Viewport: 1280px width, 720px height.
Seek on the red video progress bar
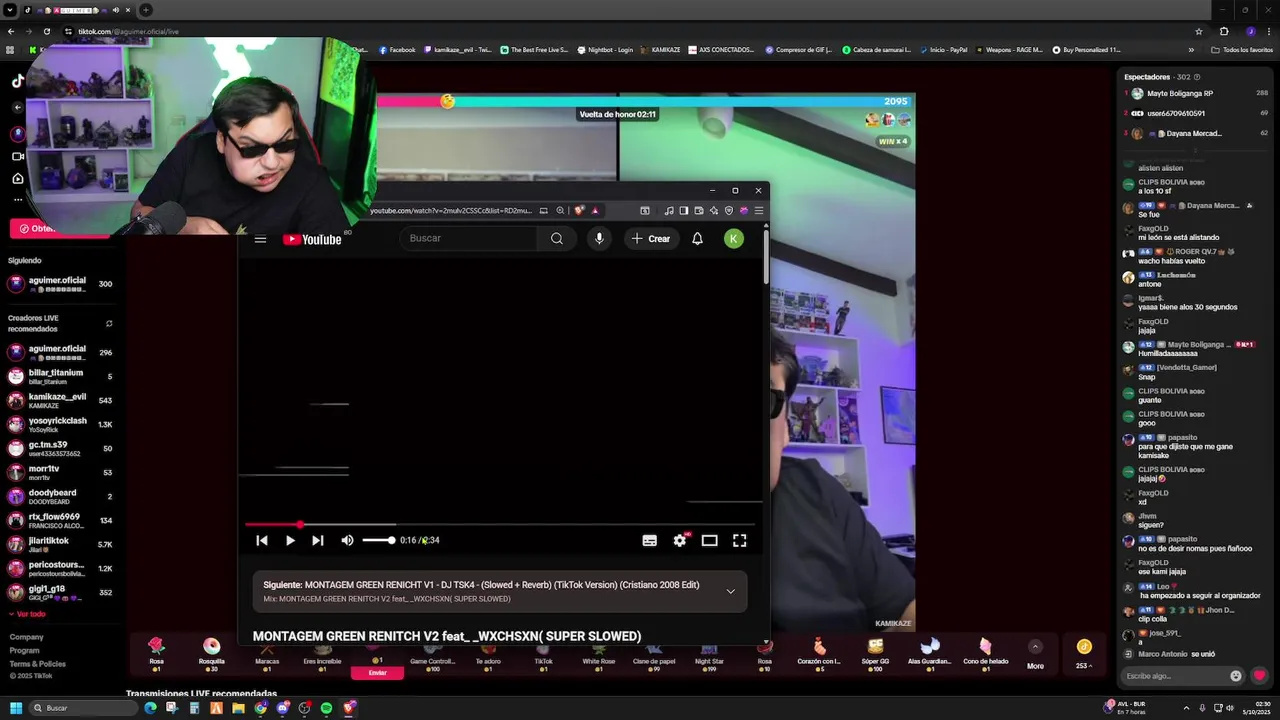500,524
